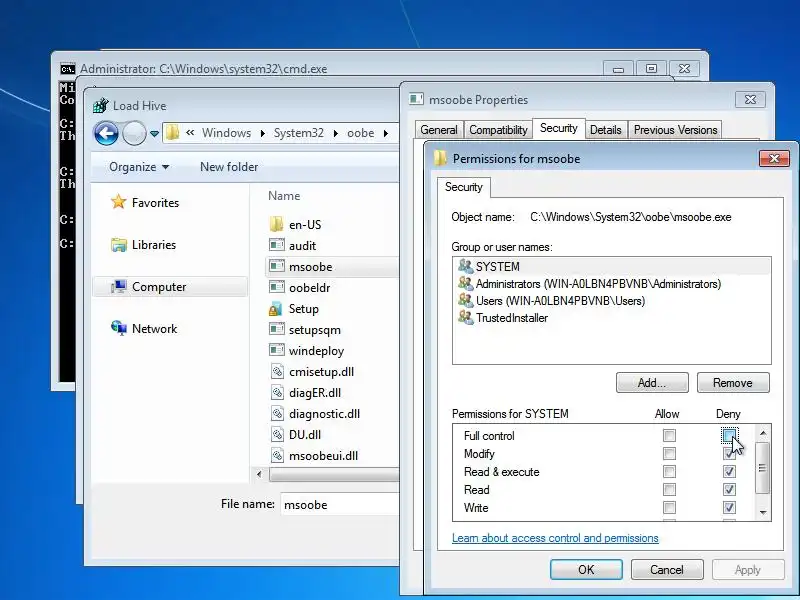Click the Add... button
Viewport: 800px width, 600px height.
652,383
